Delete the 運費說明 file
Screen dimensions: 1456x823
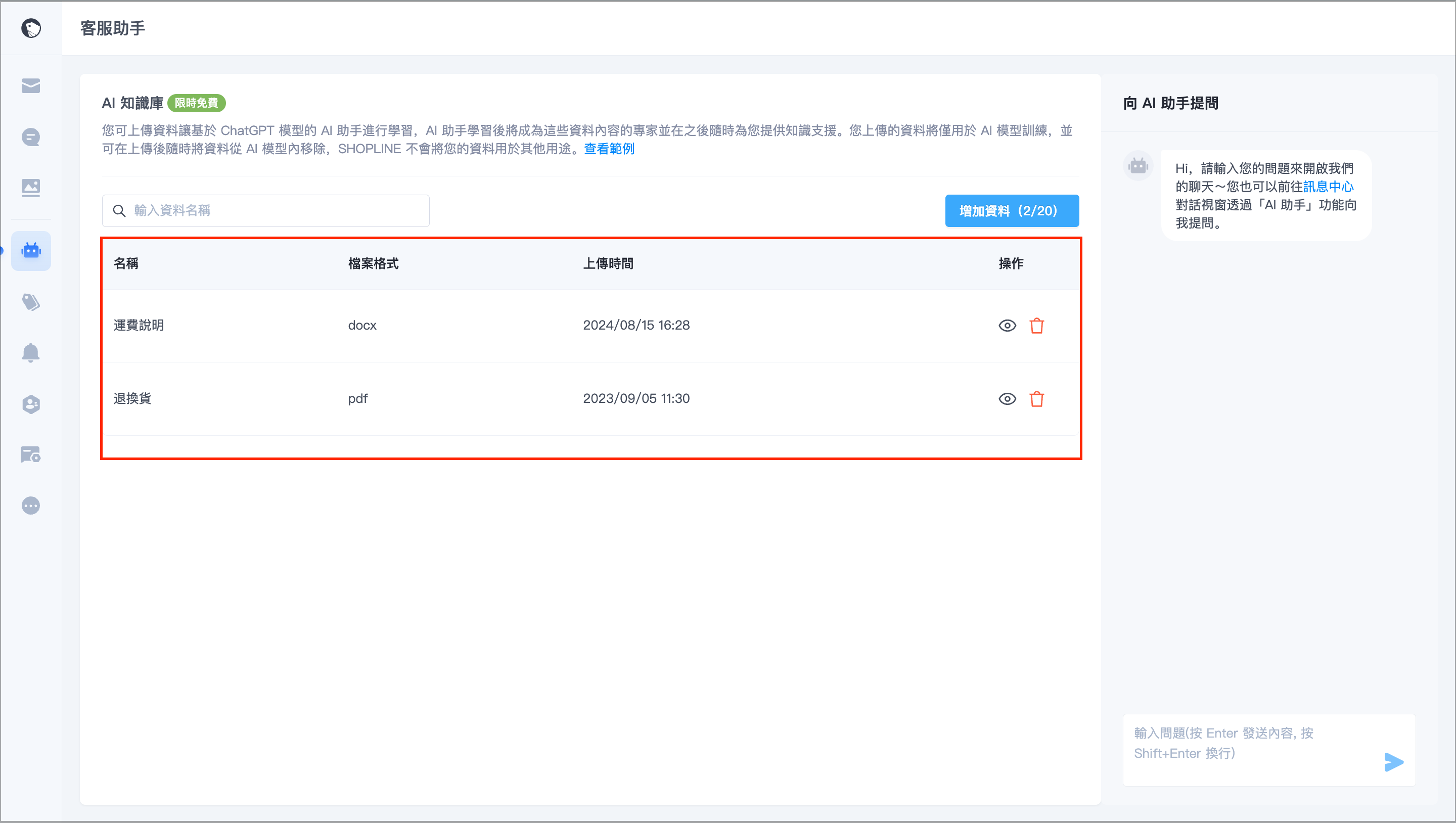pyautogui.click(x=1036, y=326)
